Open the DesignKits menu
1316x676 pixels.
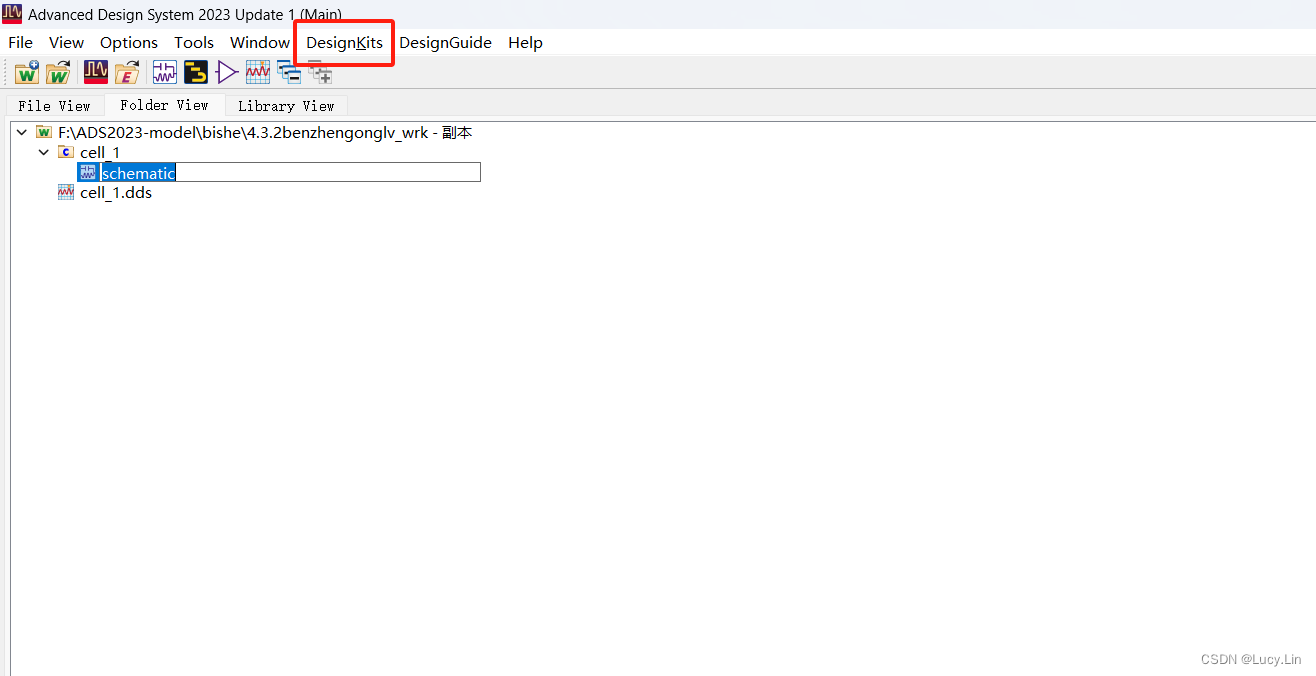tap(344, 42)
